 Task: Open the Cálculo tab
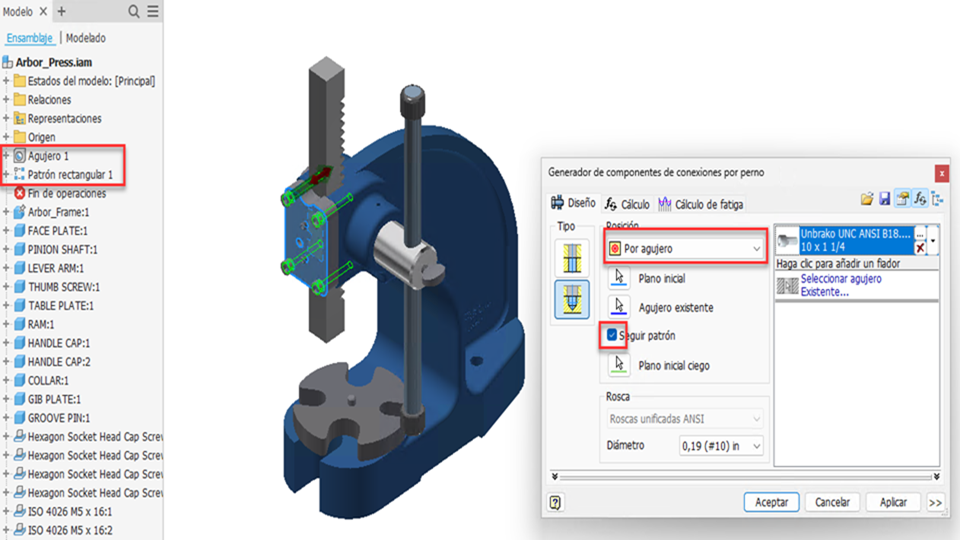pyautogui.click(x=628, y=204)
